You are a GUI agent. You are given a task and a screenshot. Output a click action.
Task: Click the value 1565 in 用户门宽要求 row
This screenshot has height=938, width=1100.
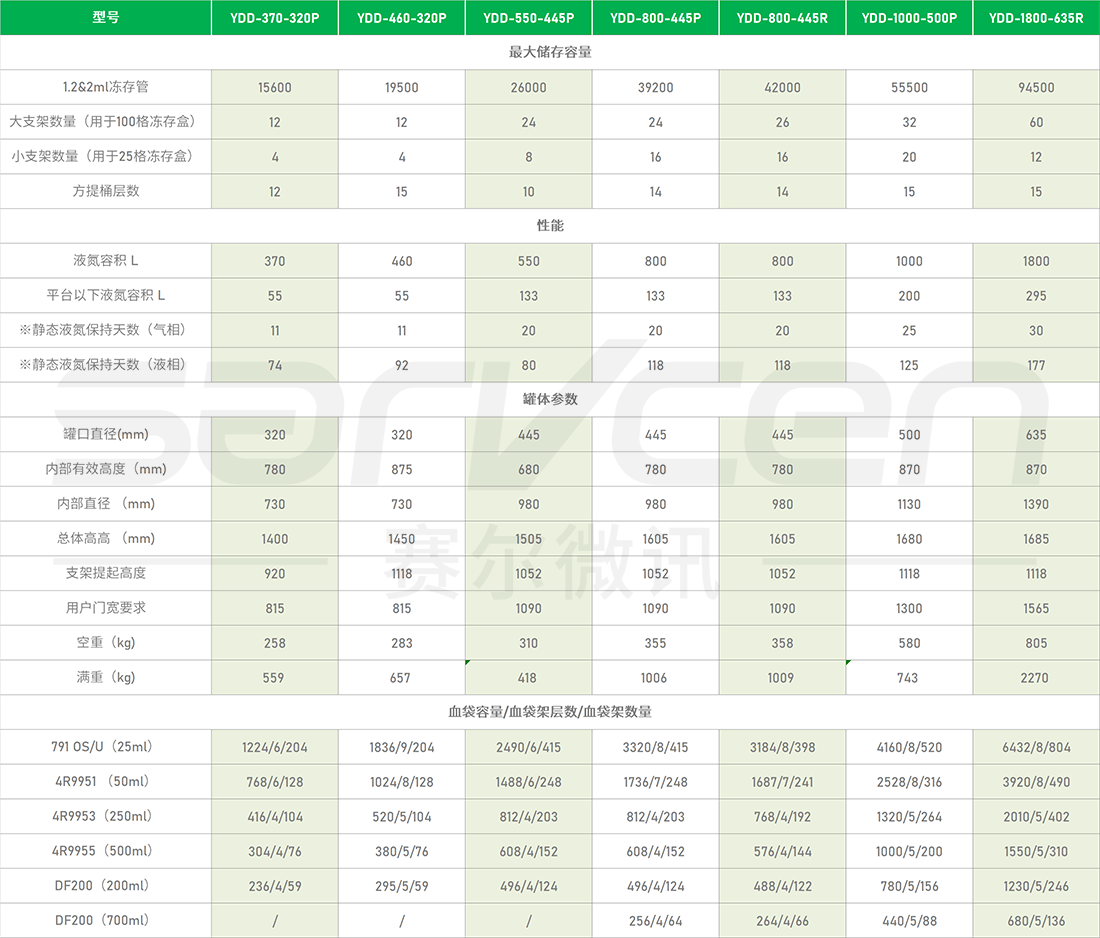pos(1036,608)
